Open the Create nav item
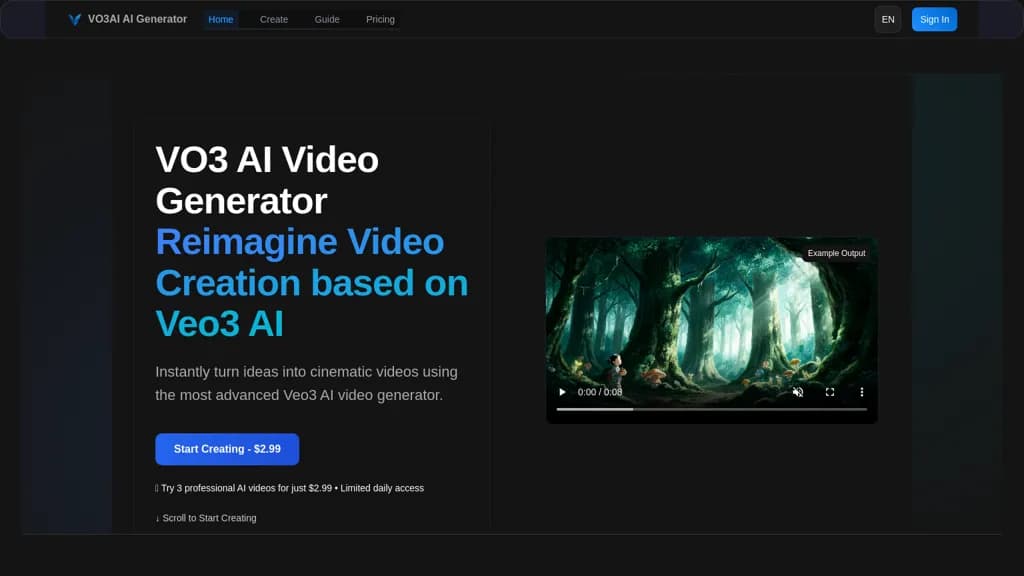Image resolution: width=1024 pixels, height=576 pixels. 274,20
